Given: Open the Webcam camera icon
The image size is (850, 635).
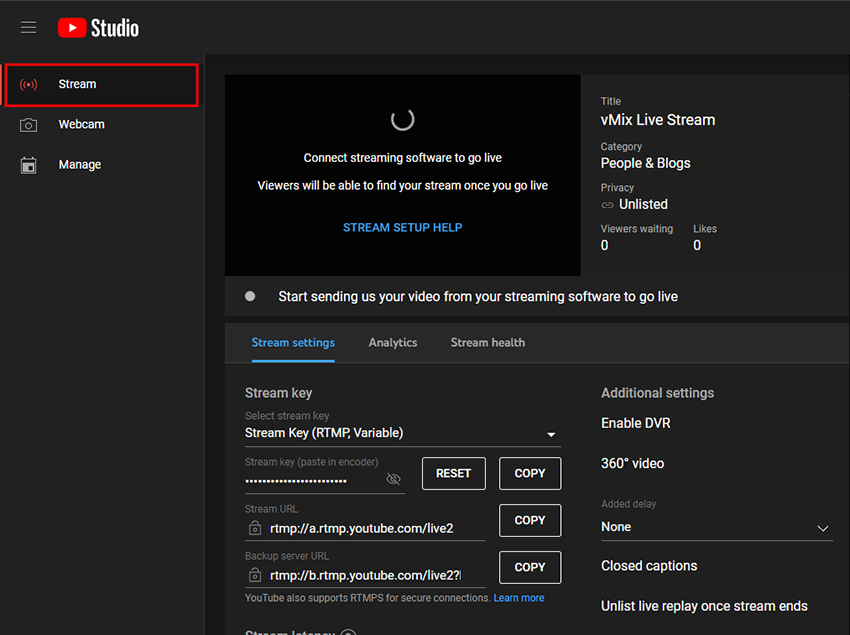Looking at the screenshot, I should [29, 125].
